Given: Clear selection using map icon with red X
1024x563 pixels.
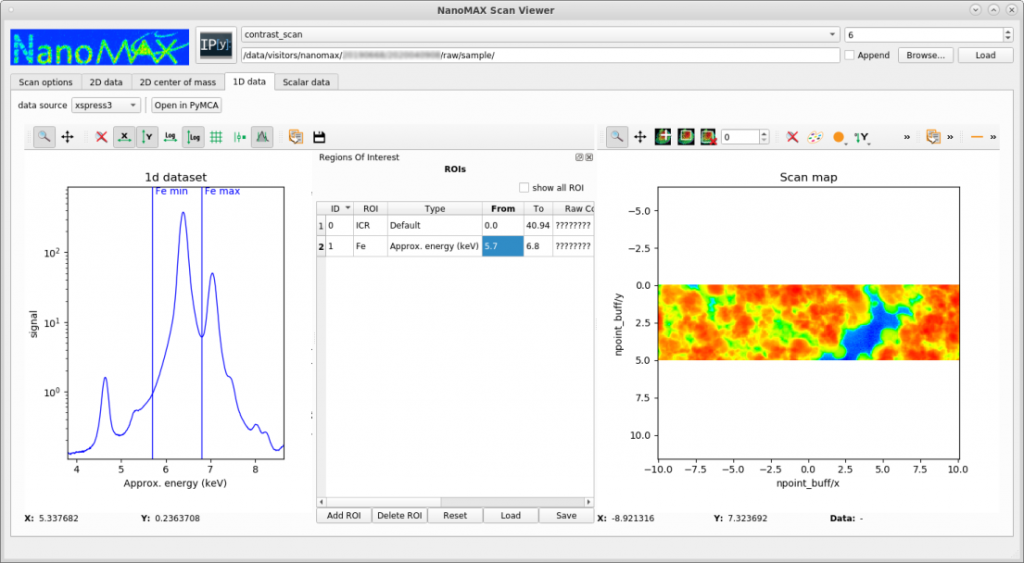Looking at the screenshot, I should [x=708, y=137].
